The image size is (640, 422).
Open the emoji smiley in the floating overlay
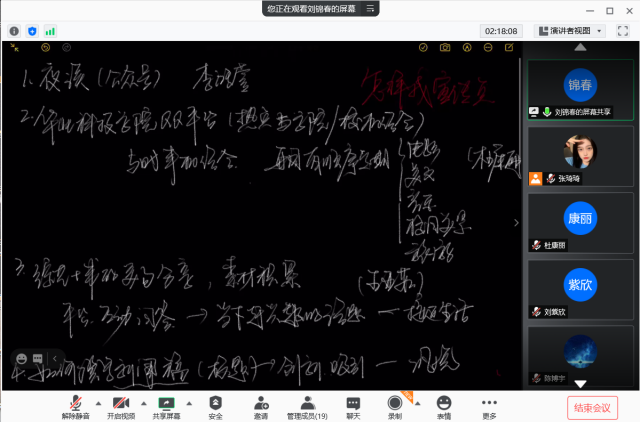[21, 359]
